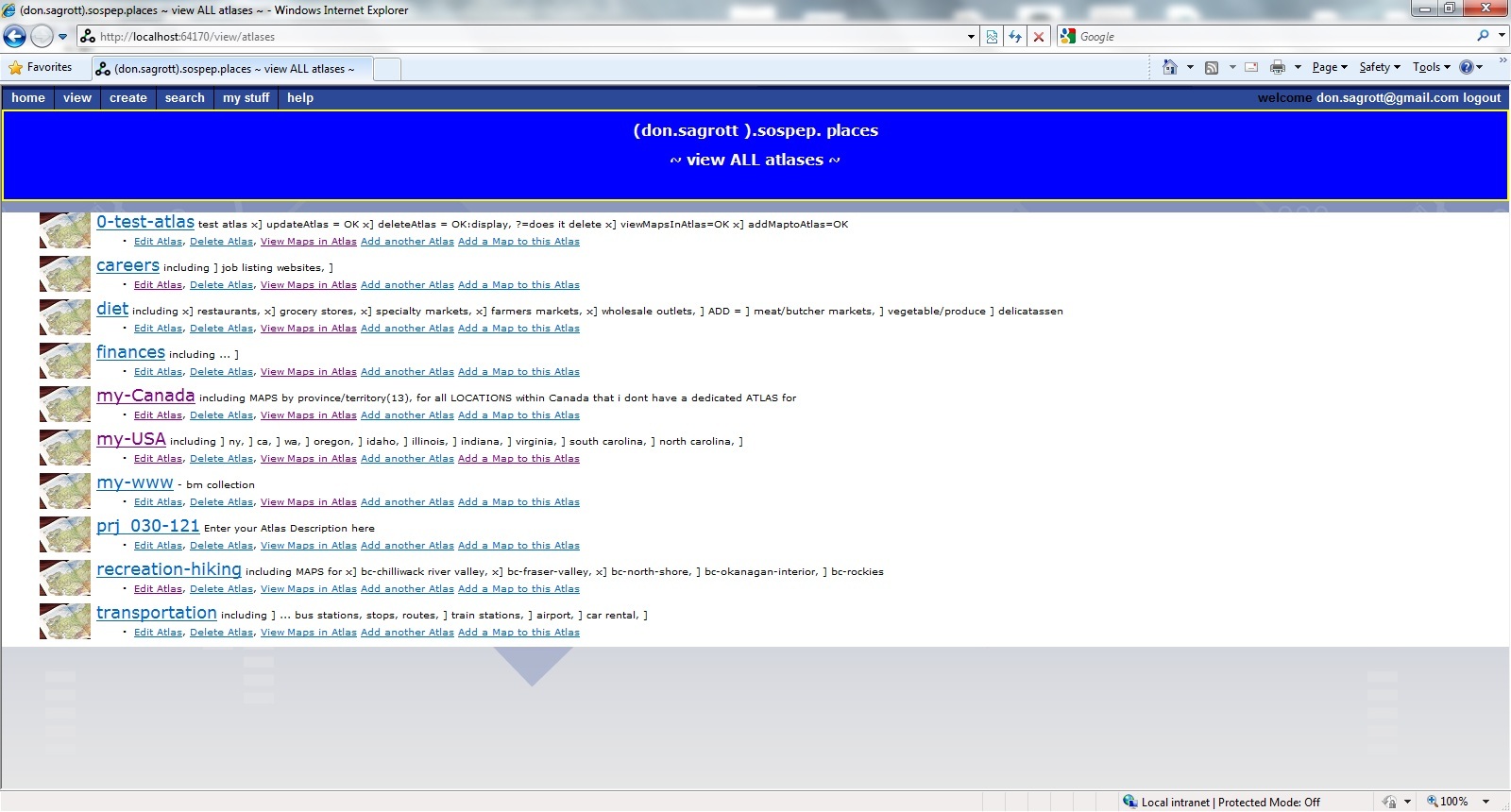
Task: Click Add a Map to this Atlas under my-Canada
Action: [x=518, y=415]
